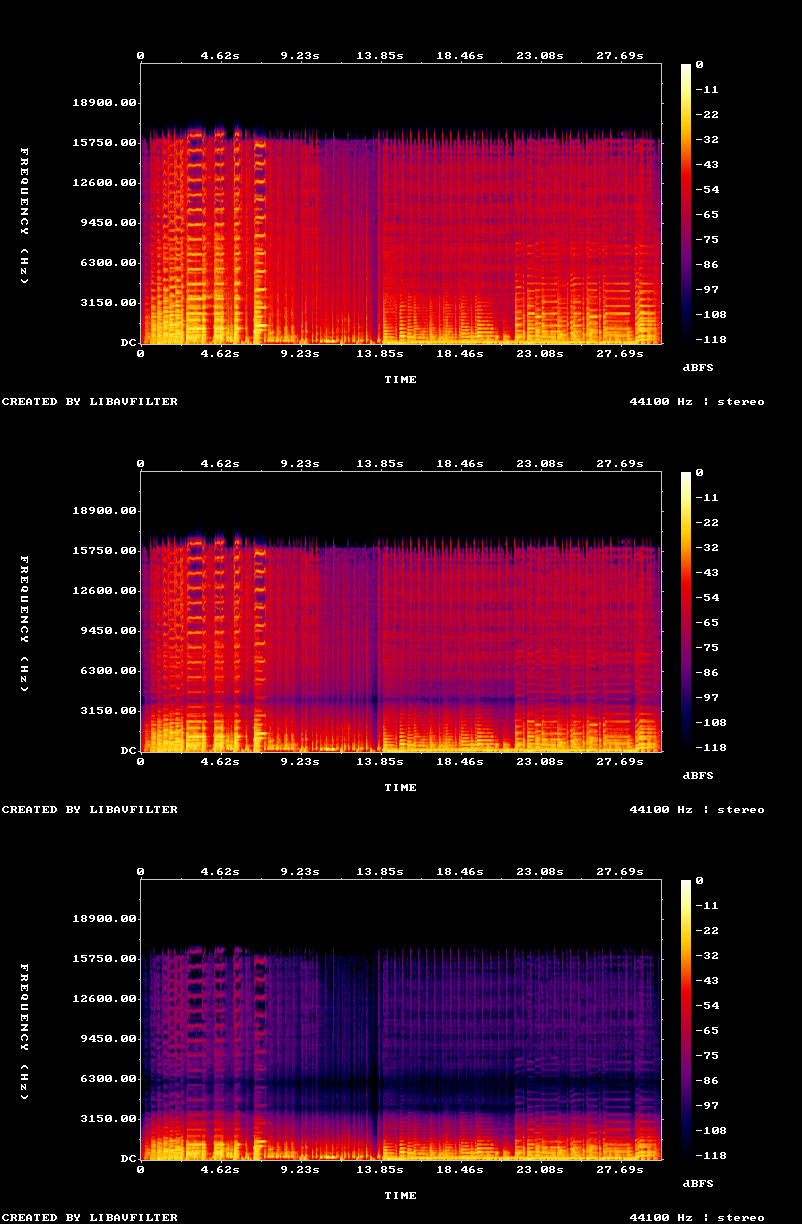Click the '15750.00' frequency tick on the first spectrogram
This screenshot has width=802, height=1224.
(105, 143)
